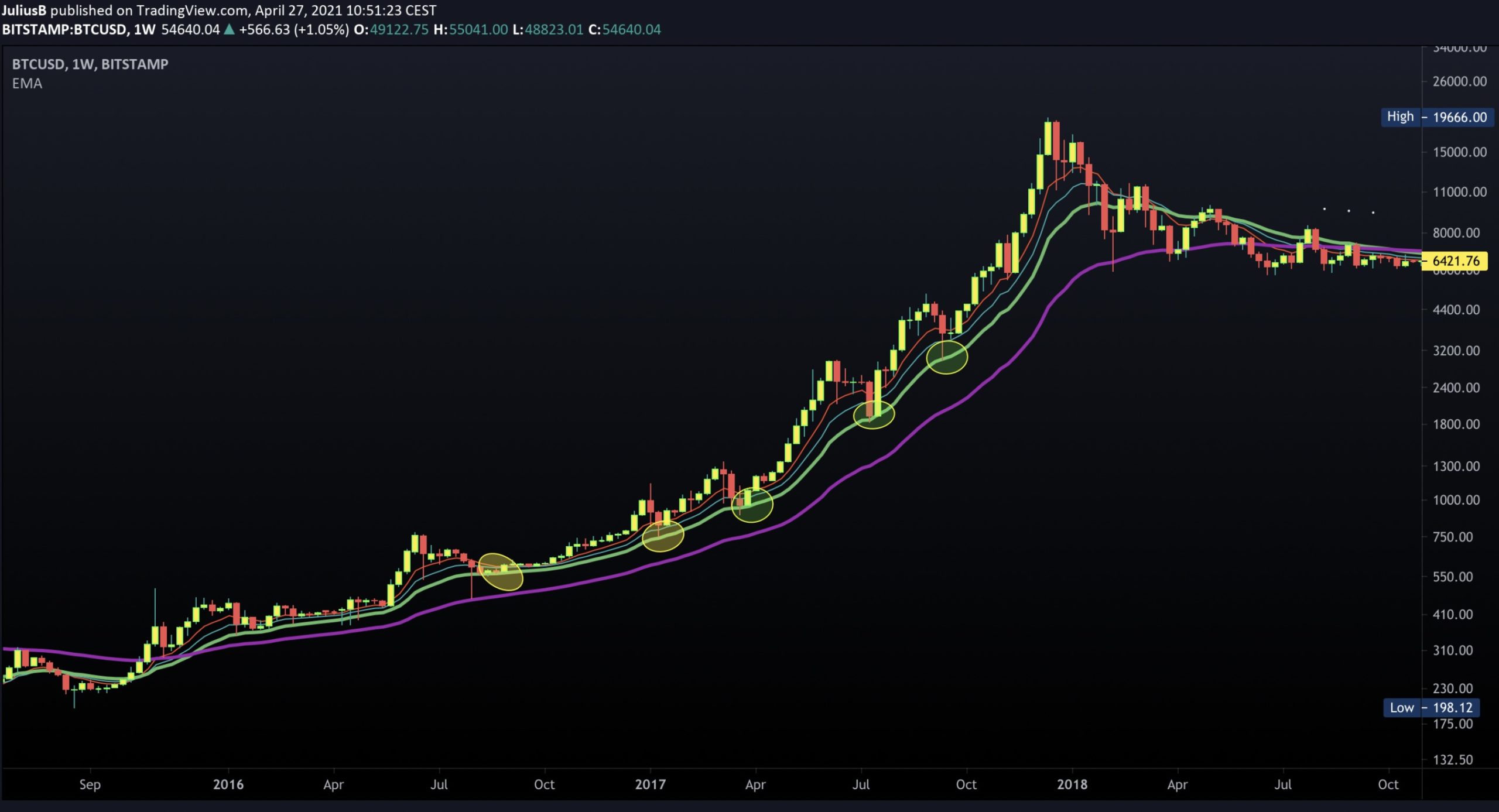Click the 2016 label on the time axis

228,784
